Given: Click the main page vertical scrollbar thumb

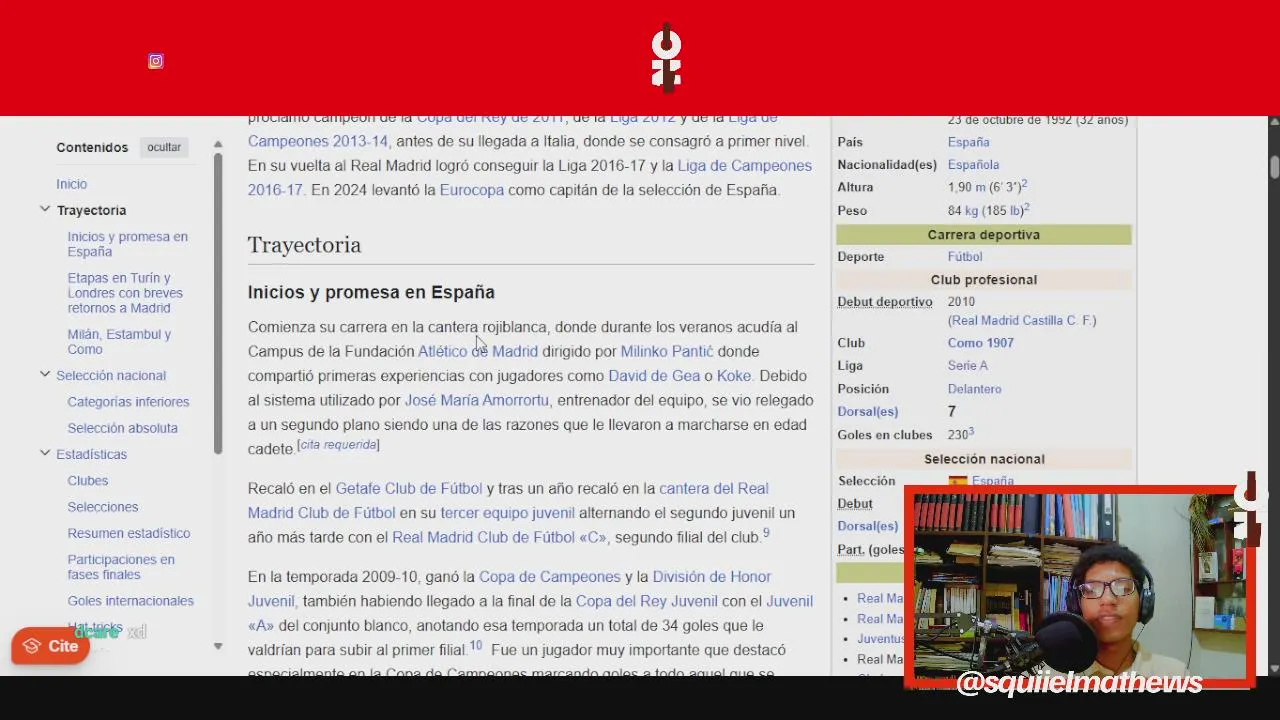Looking at the screenshot, I should [x=1274, y=167].
